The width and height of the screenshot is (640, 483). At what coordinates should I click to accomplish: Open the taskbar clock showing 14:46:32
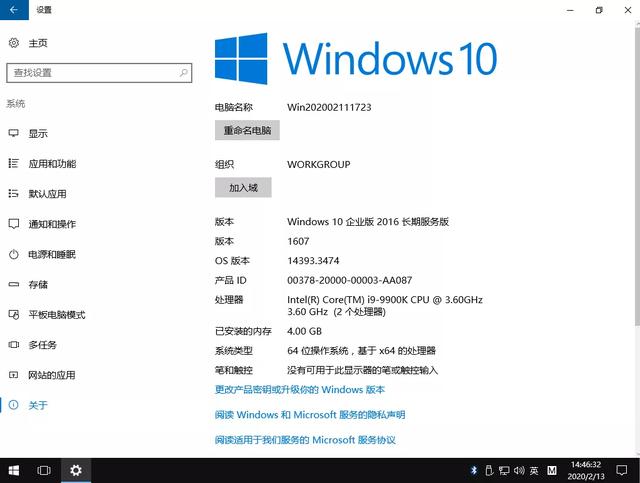tap(586, 470)
